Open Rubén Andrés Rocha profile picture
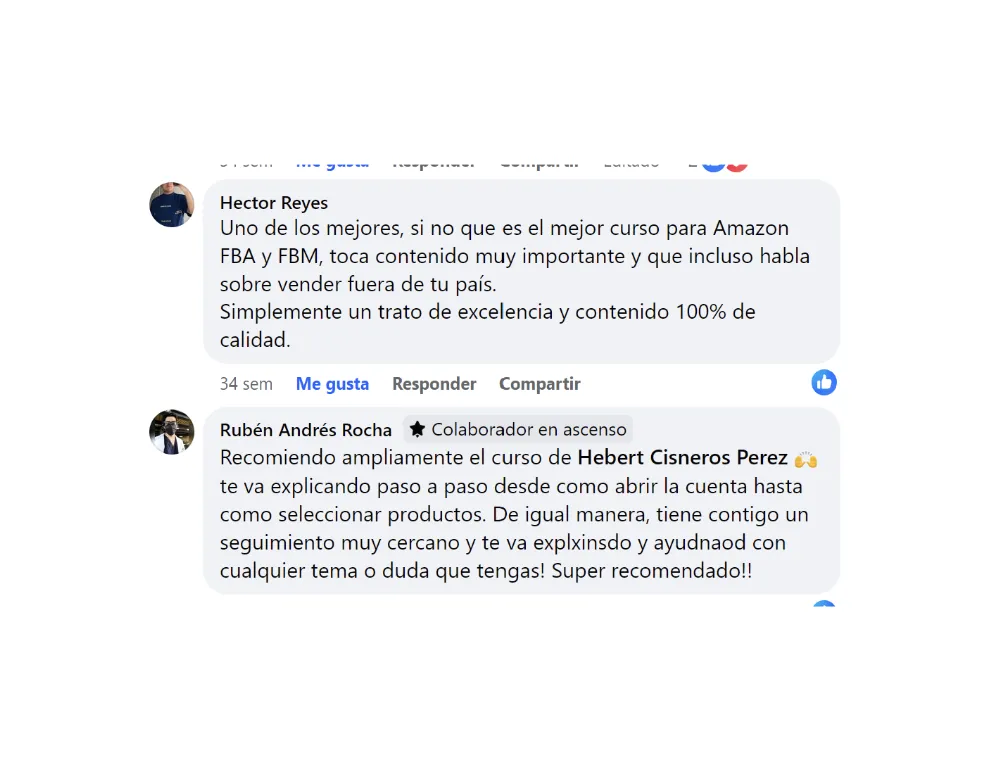The height and width of the screenshot is (766, 1002). (x=171, y=432)
